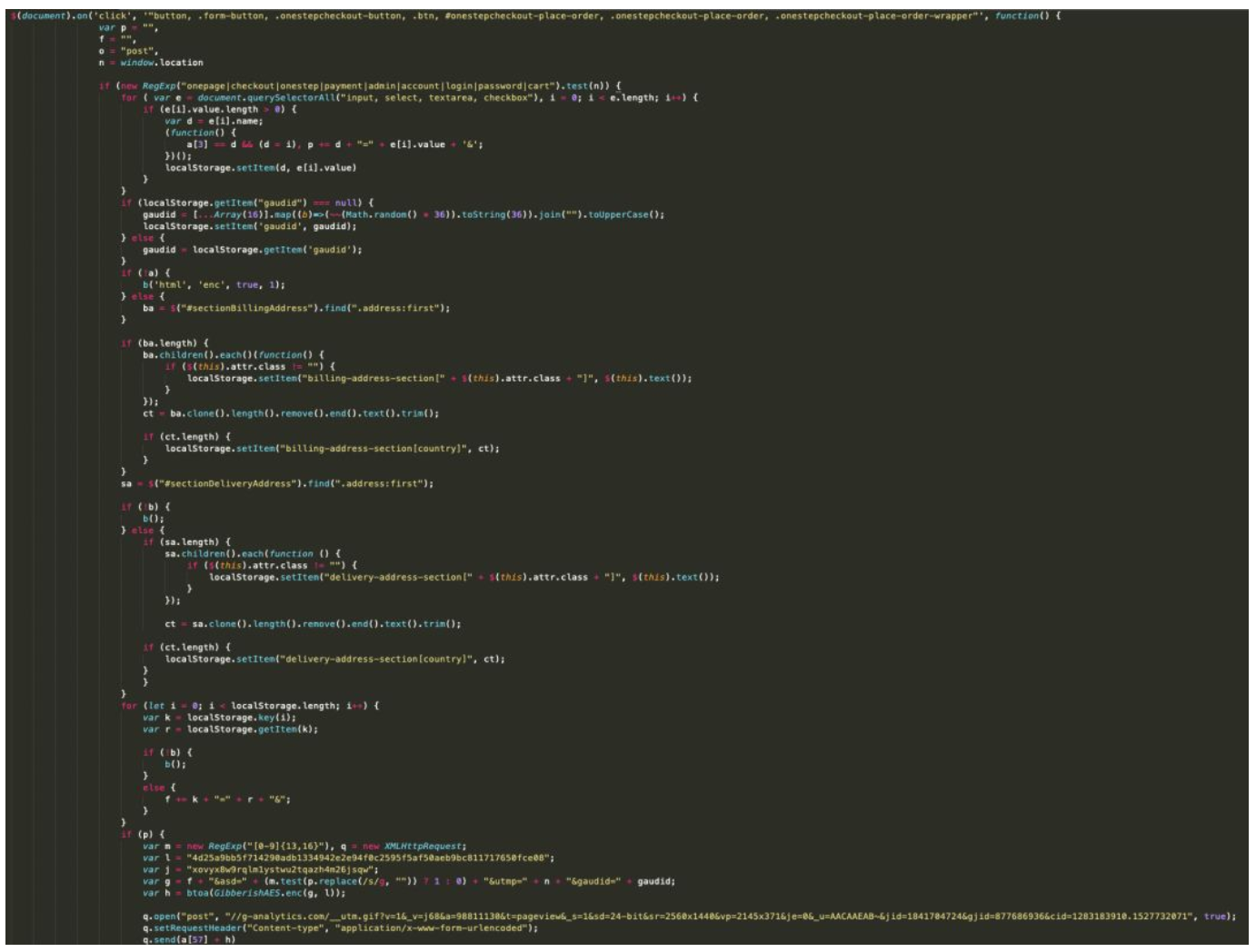This screenshot has height=952, width=1256.
Task: Click the 'ct = ba.clone()' line
Action: tap(291, 413)
